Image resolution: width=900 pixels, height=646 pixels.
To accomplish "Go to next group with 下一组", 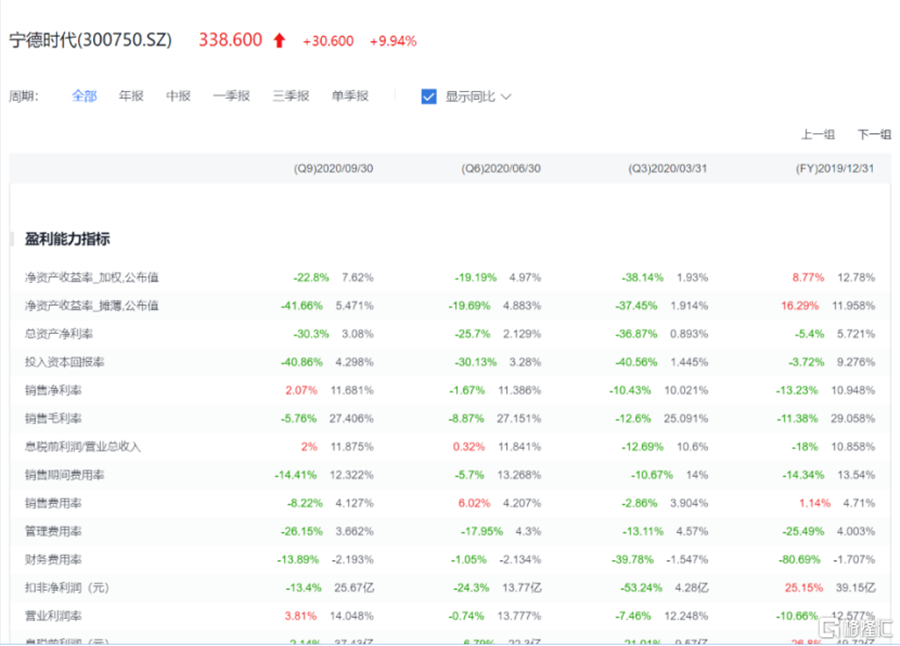I will pyautogui.click(x=873, y=134).
